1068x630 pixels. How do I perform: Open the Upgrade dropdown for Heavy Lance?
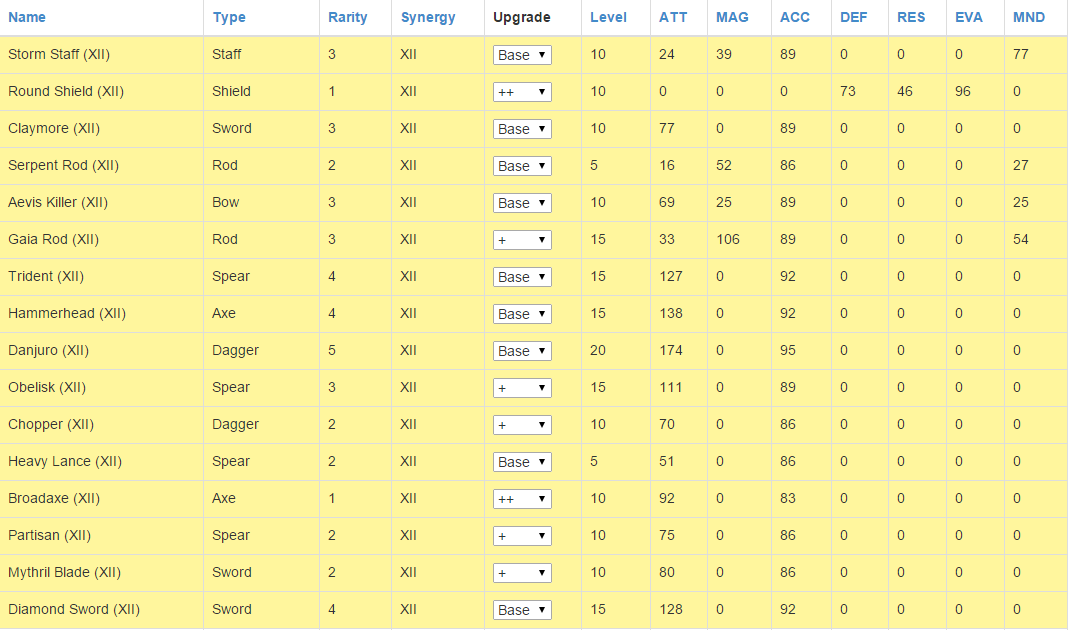tap(521, 461)
